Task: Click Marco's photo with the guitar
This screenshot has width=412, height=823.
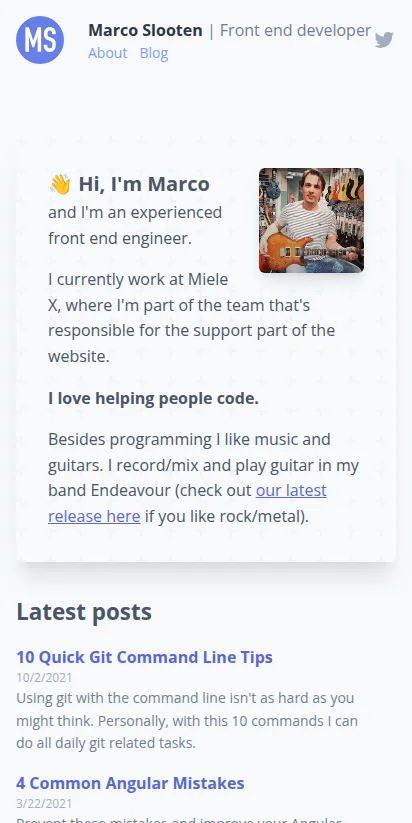Action: coord(311,220)
